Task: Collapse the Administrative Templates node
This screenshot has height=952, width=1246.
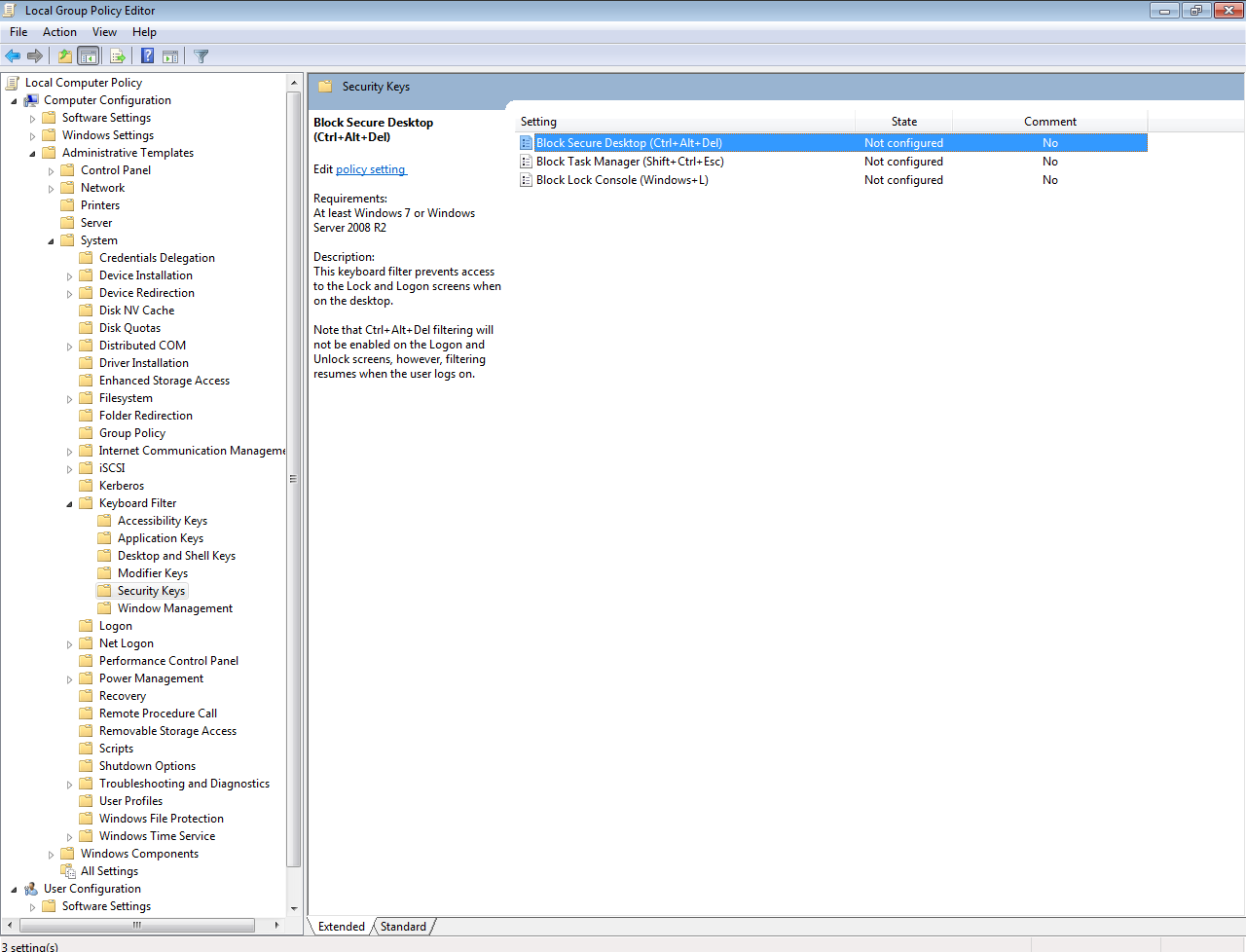Action: 32,154
